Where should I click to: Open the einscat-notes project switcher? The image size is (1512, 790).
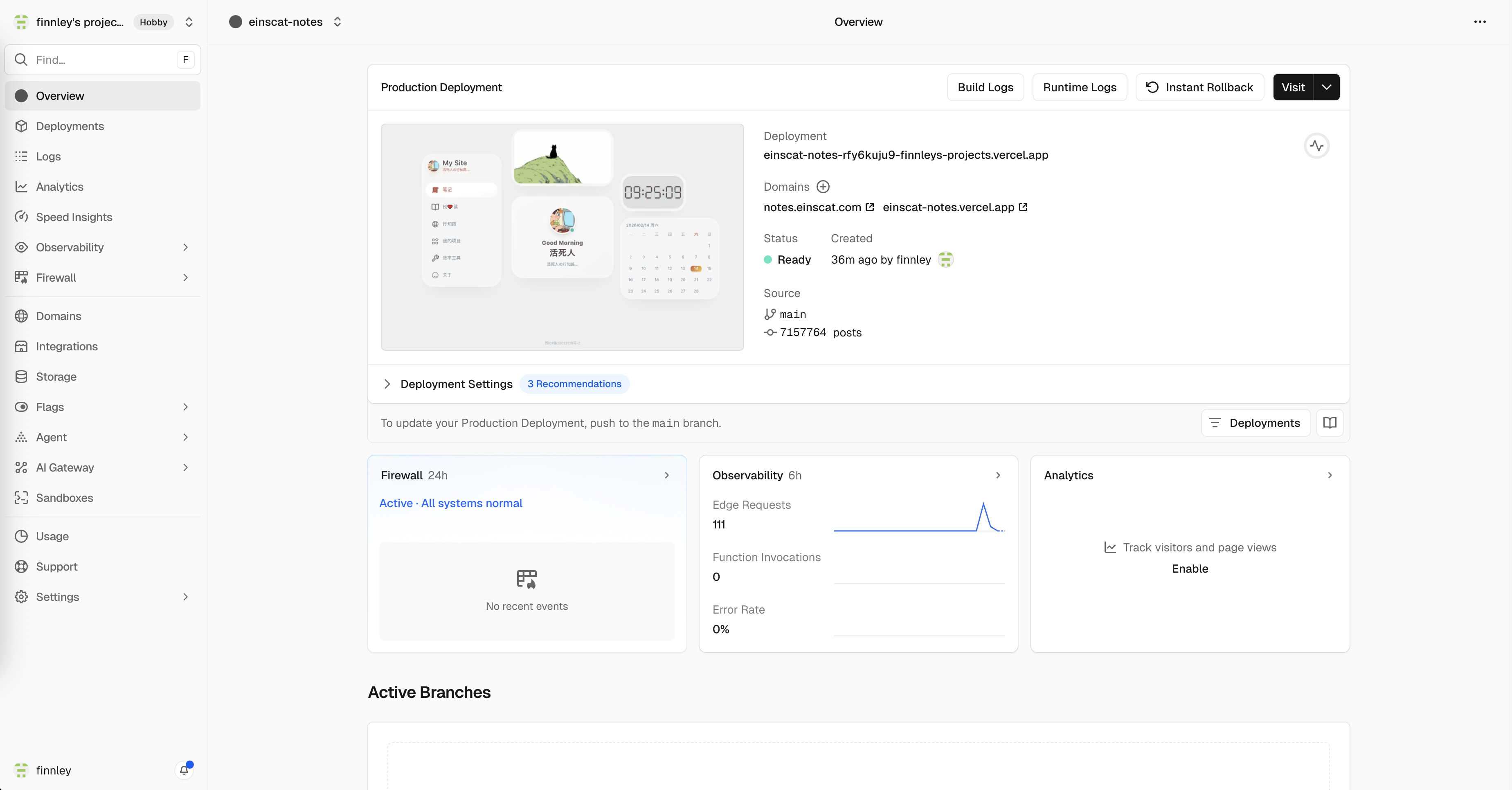coord(337,22)
